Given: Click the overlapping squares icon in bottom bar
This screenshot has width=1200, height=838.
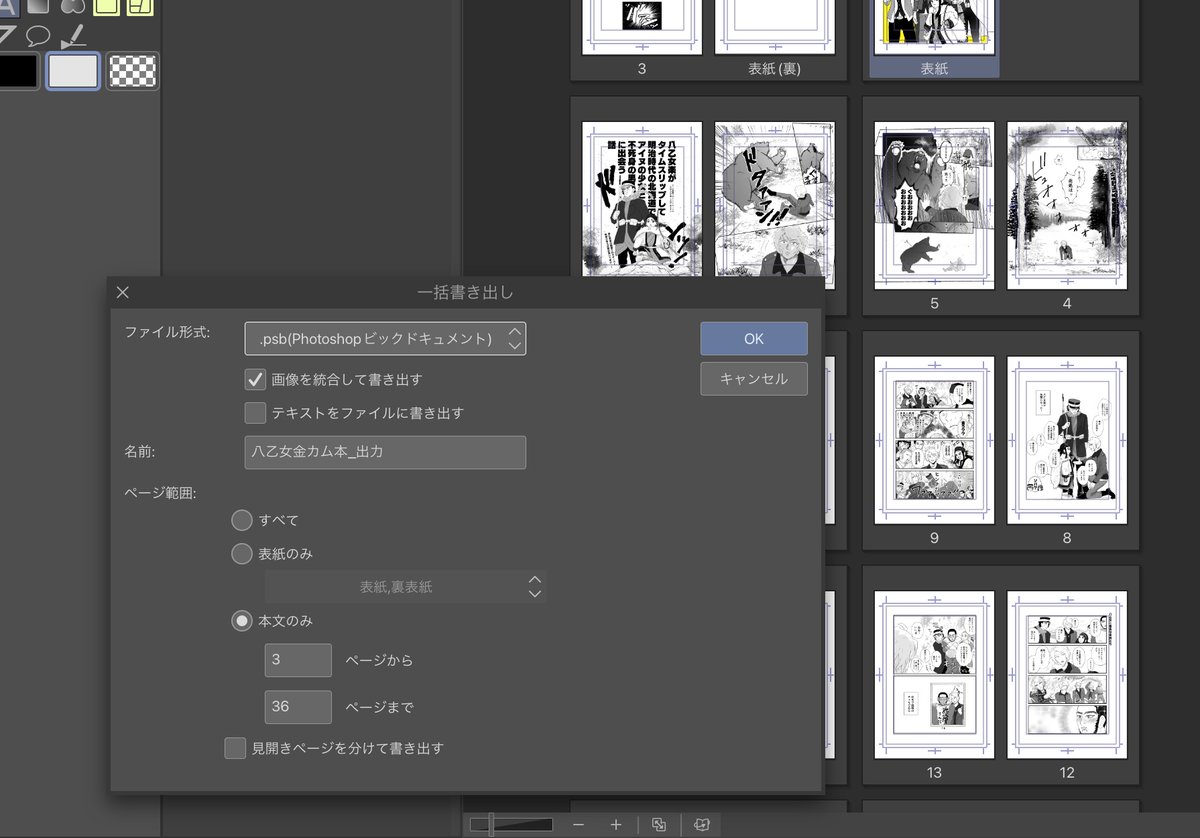Looking at the screenshot, I should click(x=659, y=825).
